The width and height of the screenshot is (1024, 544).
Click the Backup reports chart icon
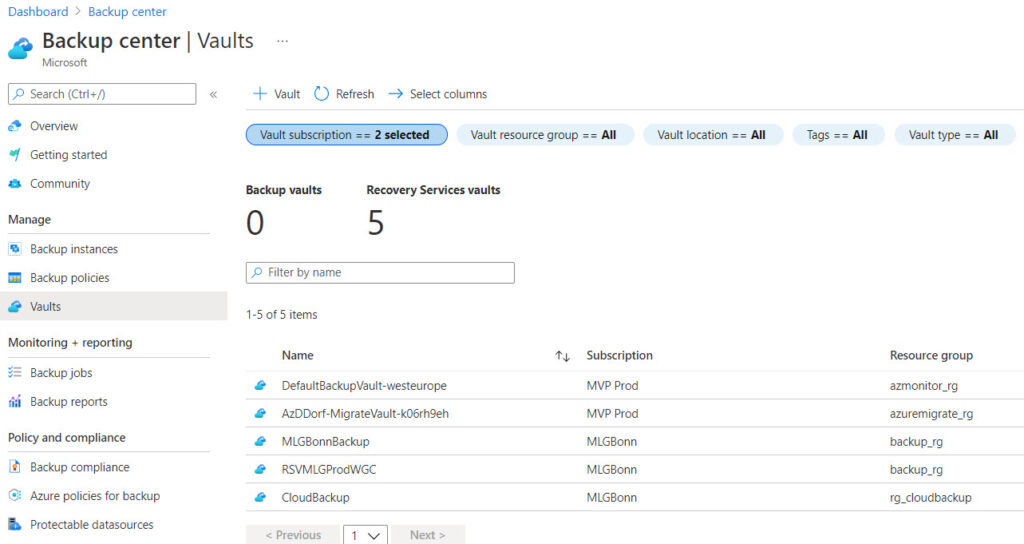coord(15,401)
